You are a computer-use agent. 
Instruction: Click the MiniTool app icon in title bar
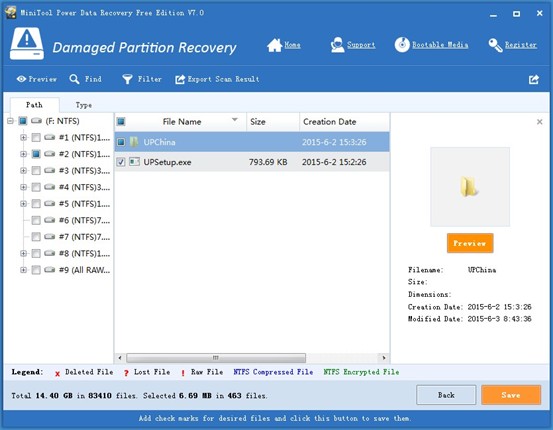tap(11, 12)
